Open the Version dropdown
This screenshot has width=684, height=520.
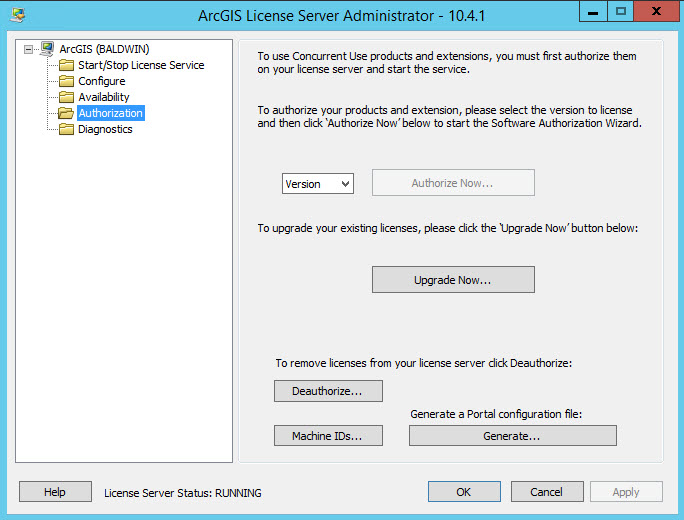[317, 184]
